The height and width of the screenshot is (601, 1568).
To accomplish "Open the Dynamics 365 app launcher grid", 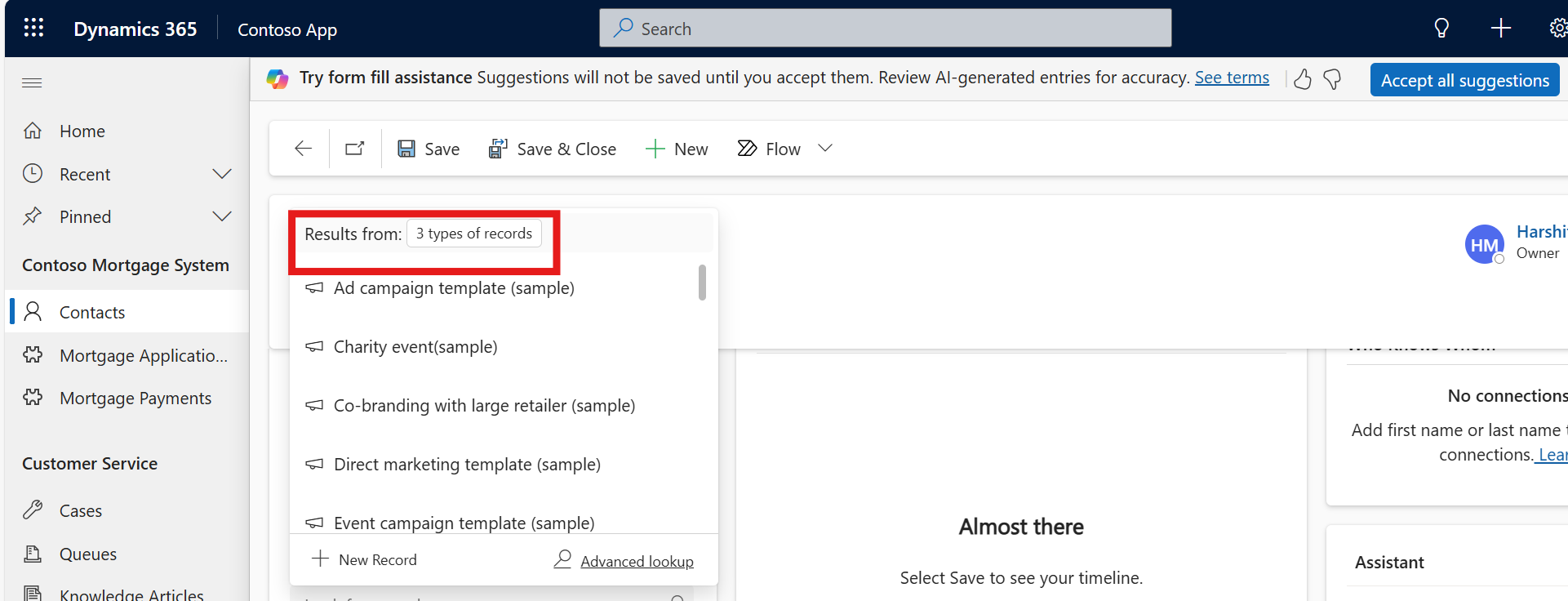I will (33, 29).
